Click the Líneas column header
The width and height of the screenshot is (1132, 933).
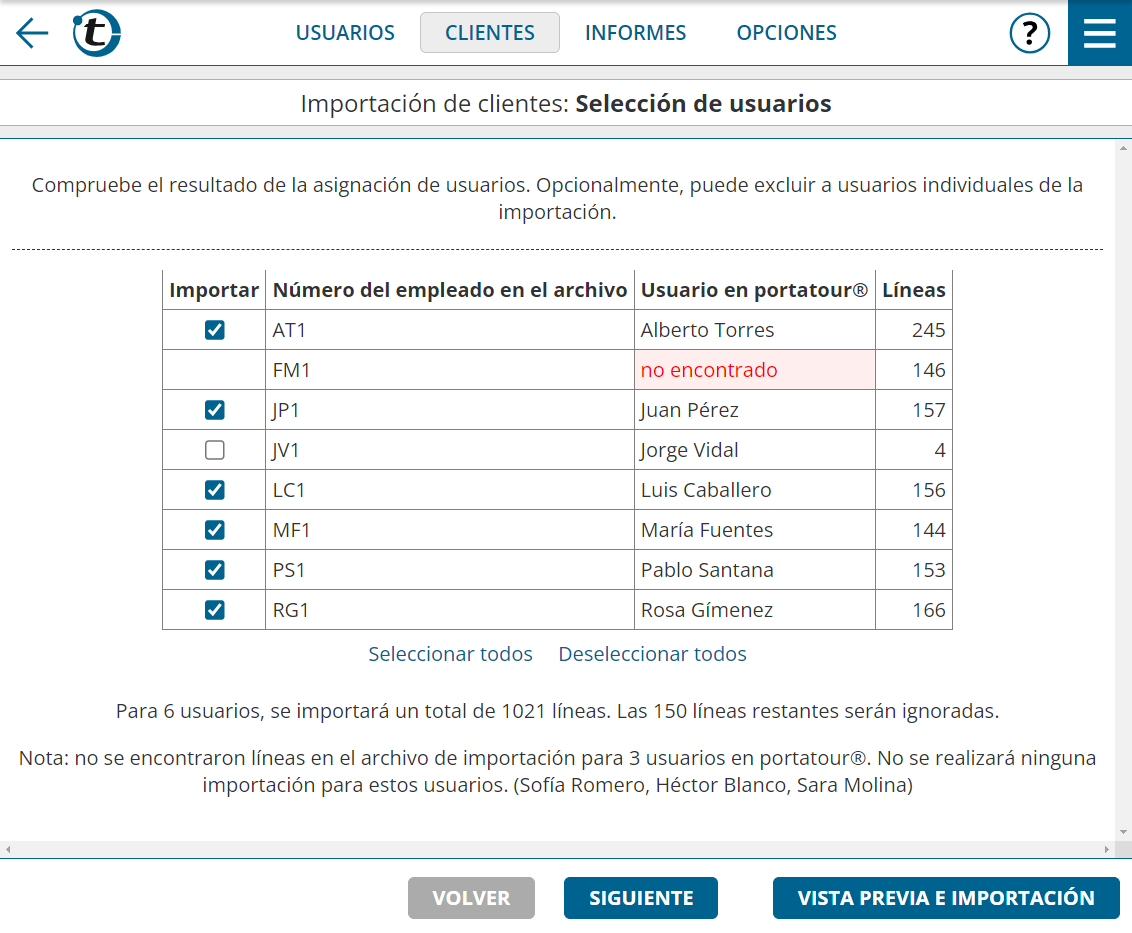click(x=913, y=290)
